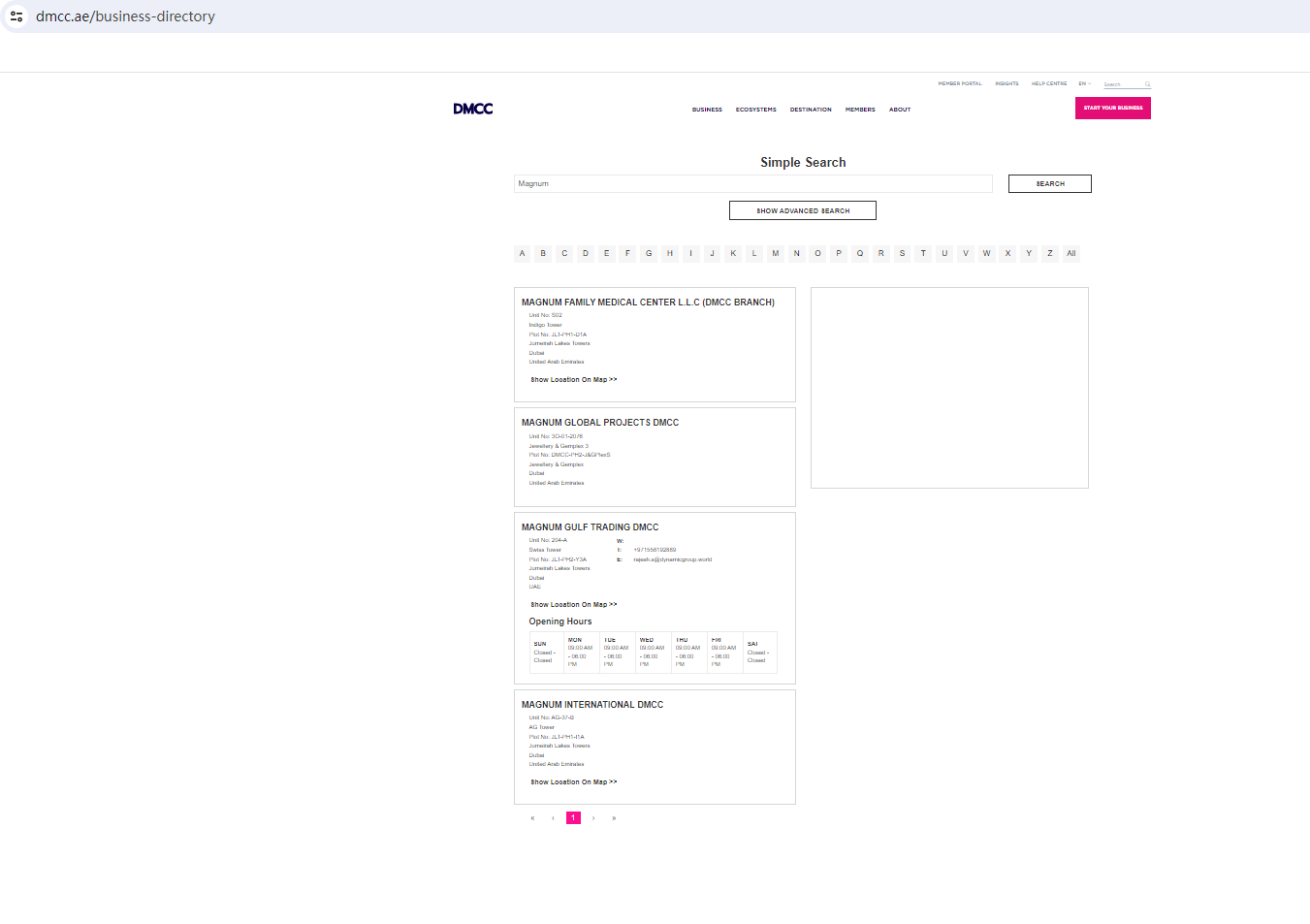
Task: Filter directory by letter M
Action: [x=776, y=254]
